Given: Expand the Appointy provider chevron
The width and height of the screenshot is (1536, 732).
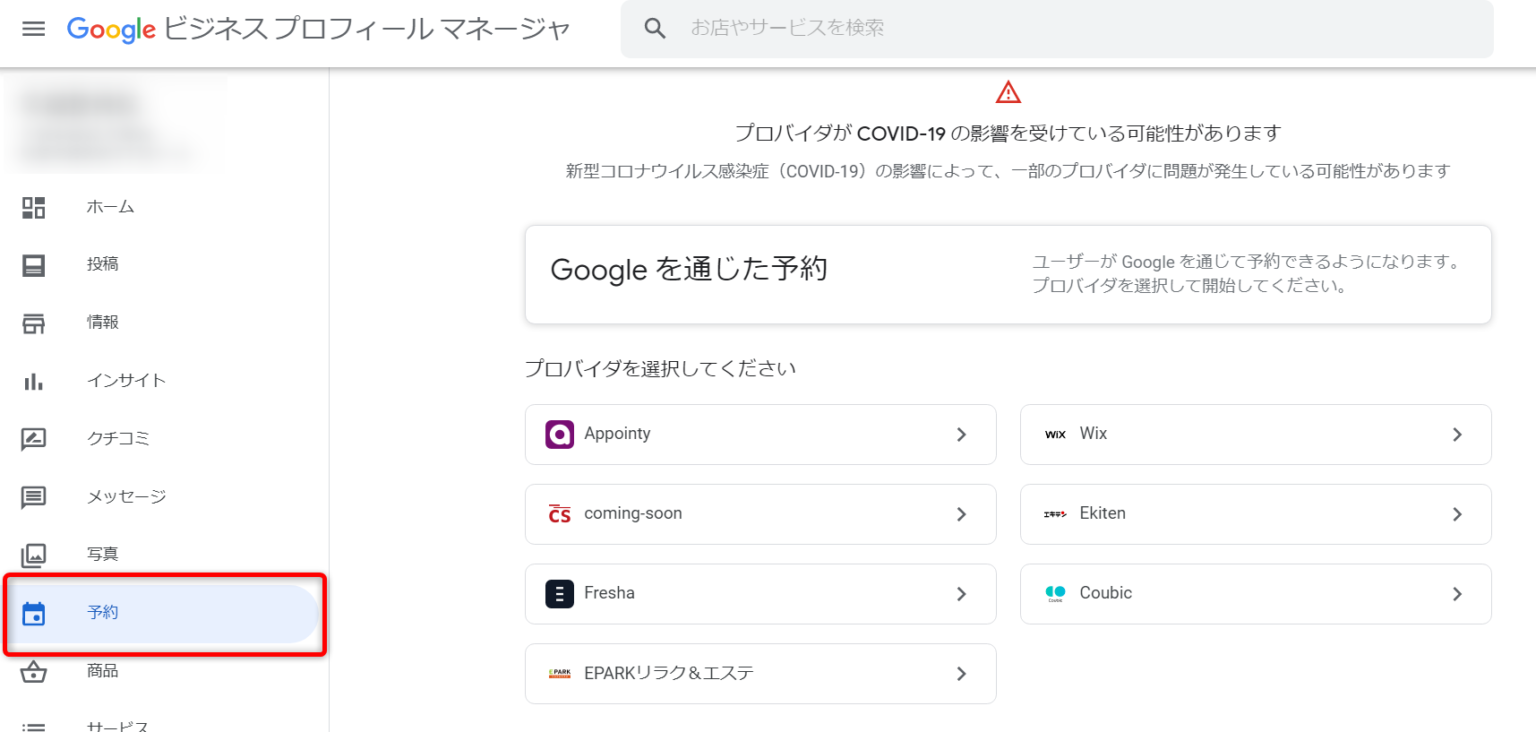Looking at the screenshot, I should 961,434.
